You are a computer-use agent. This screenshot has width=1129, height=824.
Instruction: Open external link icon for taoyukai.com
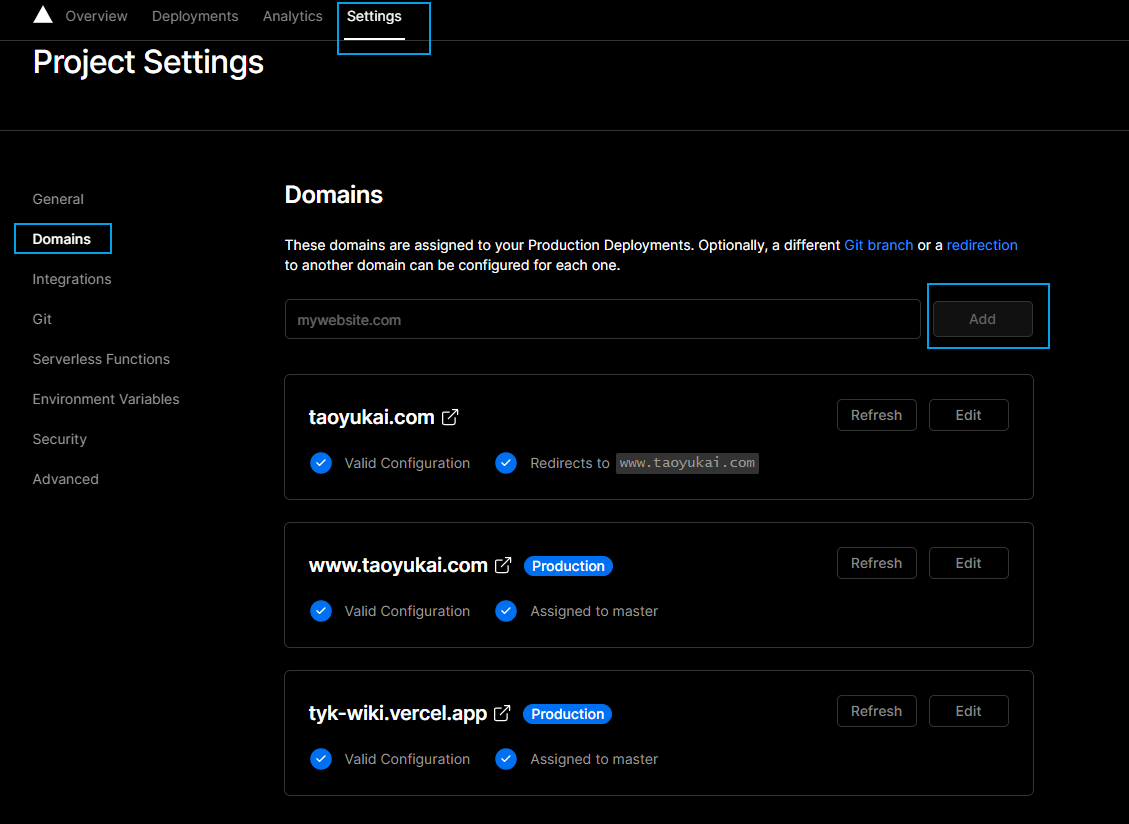pyautogui.click(x=450, y=417)
